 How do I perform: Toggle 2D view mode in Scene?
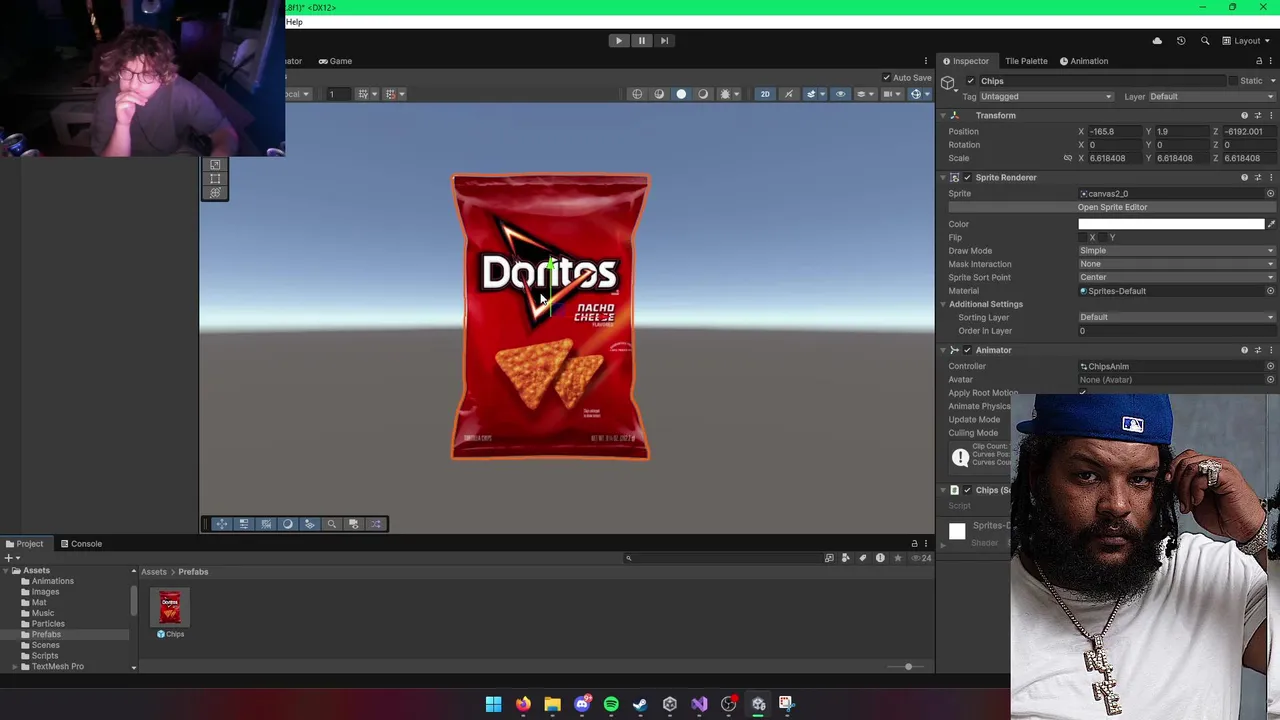(x=765, y=94)
